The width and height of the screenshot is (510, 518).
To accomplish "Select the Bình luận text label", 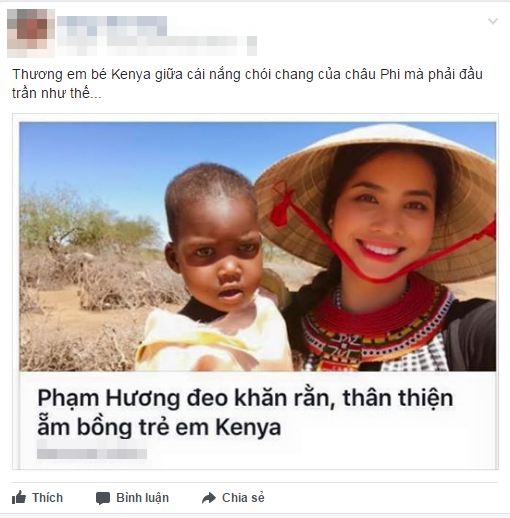I will pos(142,498).
